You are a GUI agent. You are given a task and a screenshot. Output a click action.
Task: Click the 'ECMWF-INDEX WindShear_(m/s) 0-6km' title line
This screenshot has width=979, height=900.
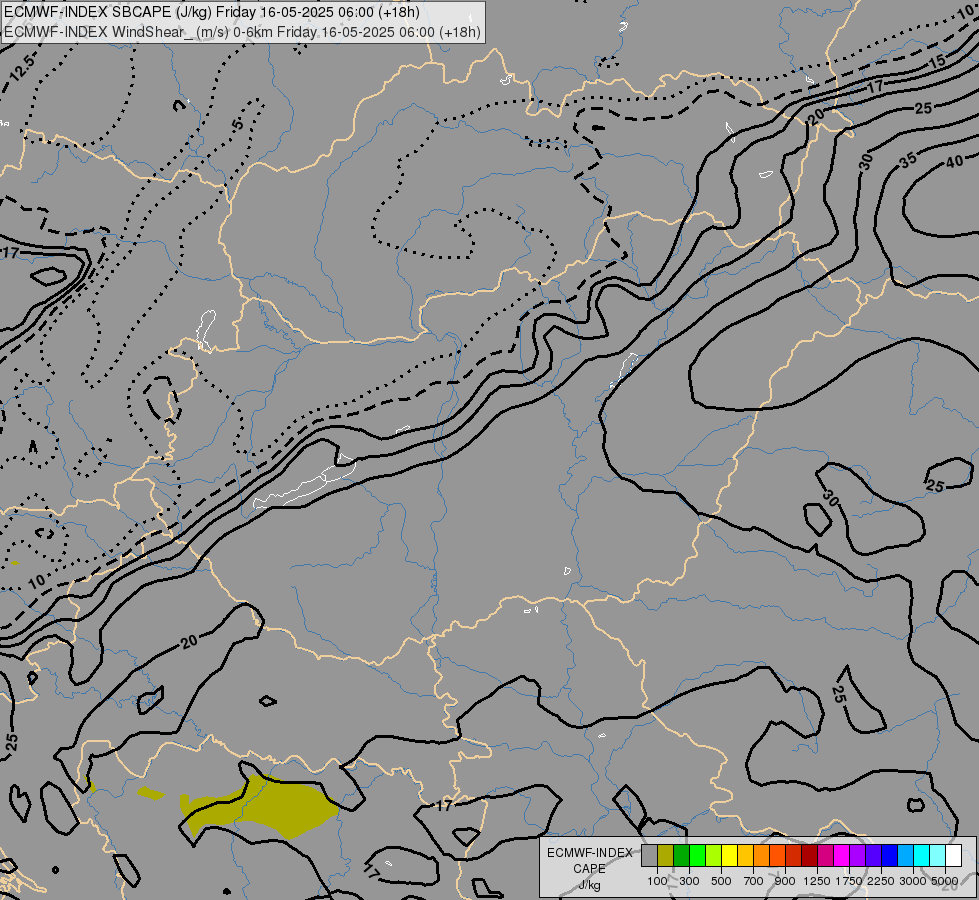[242, 32]
